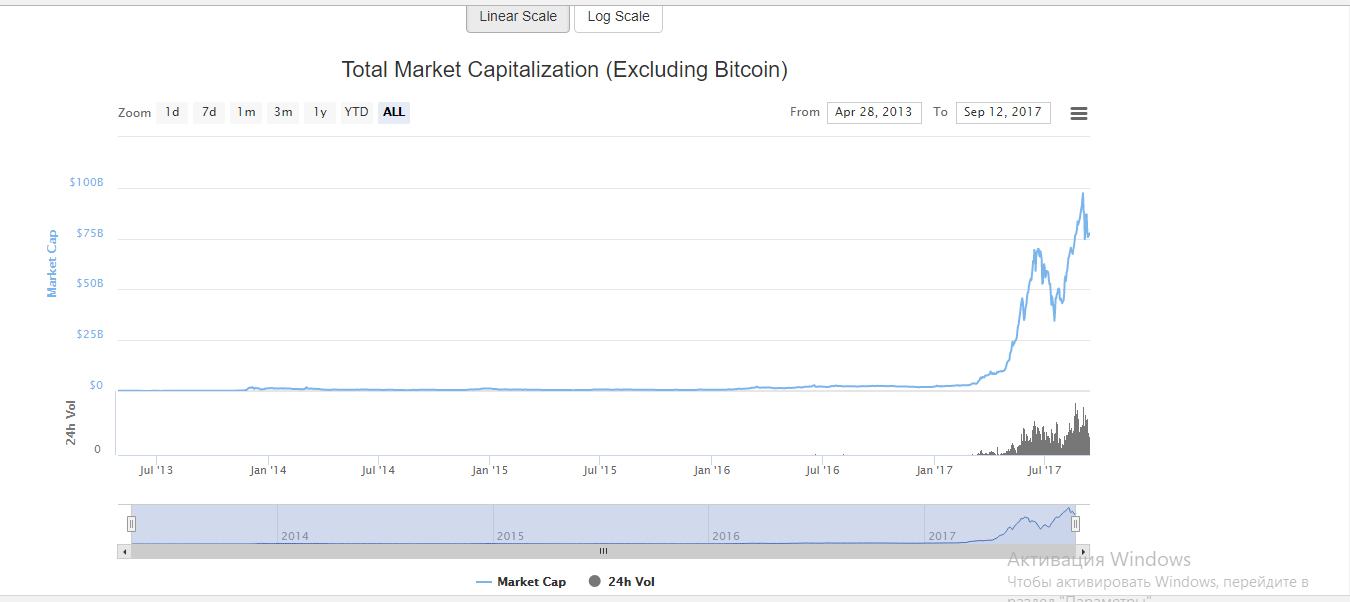This screenshot has height=602, width=1350.
Task: Set zoom range to 3m
Action: [x=283, y=112]
